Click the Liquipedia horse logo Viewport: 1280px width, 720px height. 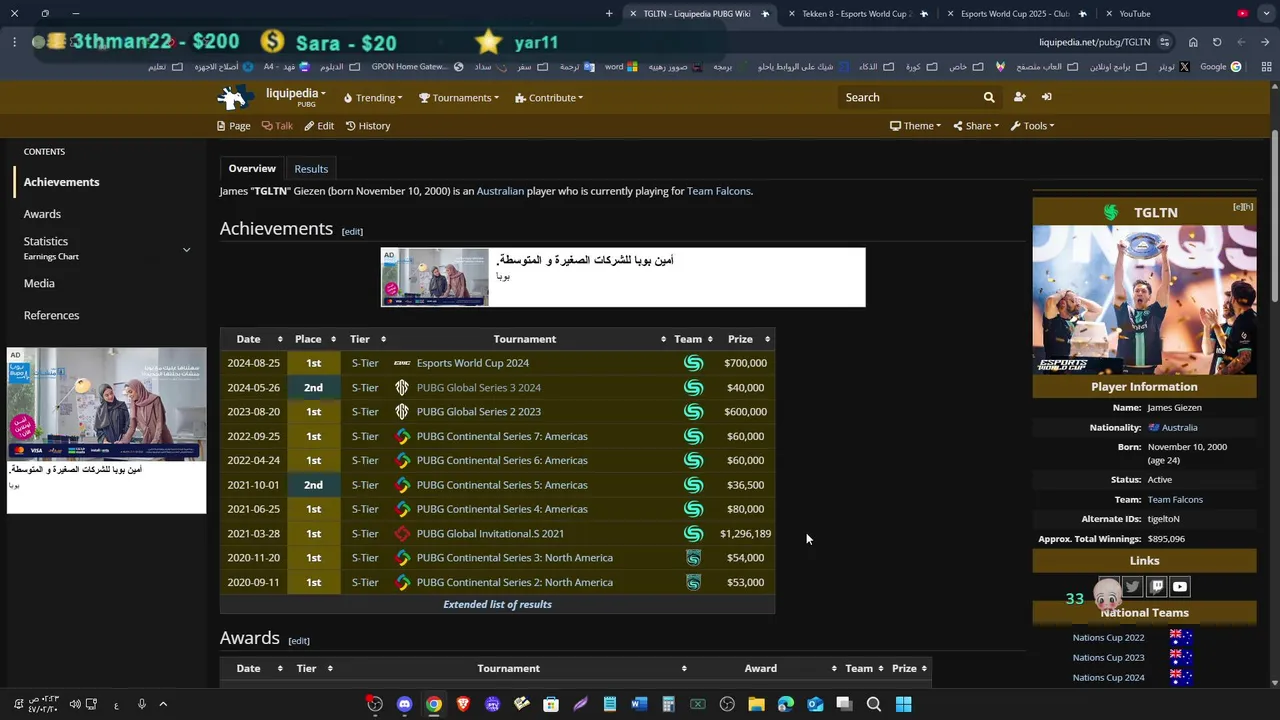236,97
